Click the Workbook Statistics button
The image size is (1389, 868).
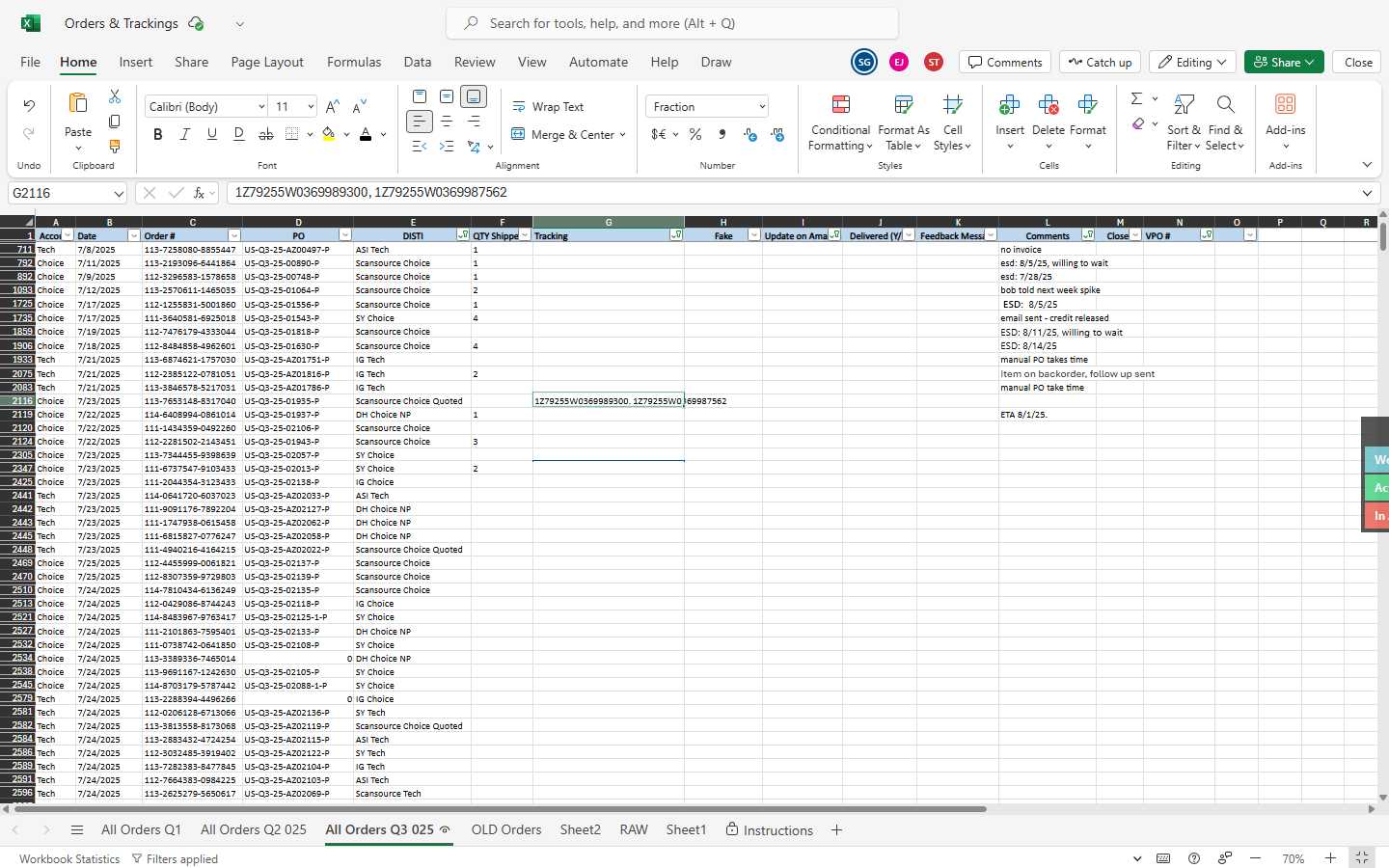tap(69, 858)
